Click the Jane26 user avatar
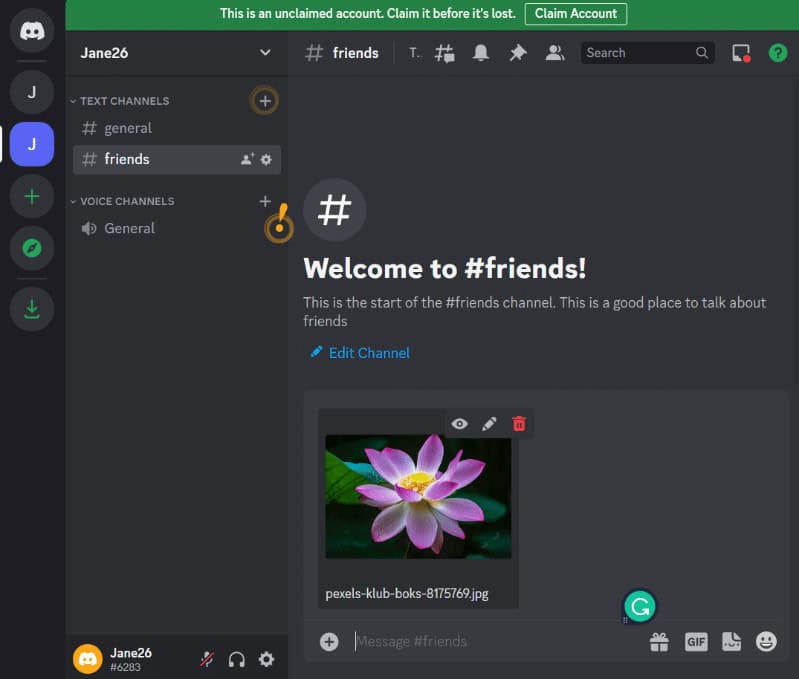The height and width of the screenshot is (679, 799). (x=88, y=659)
